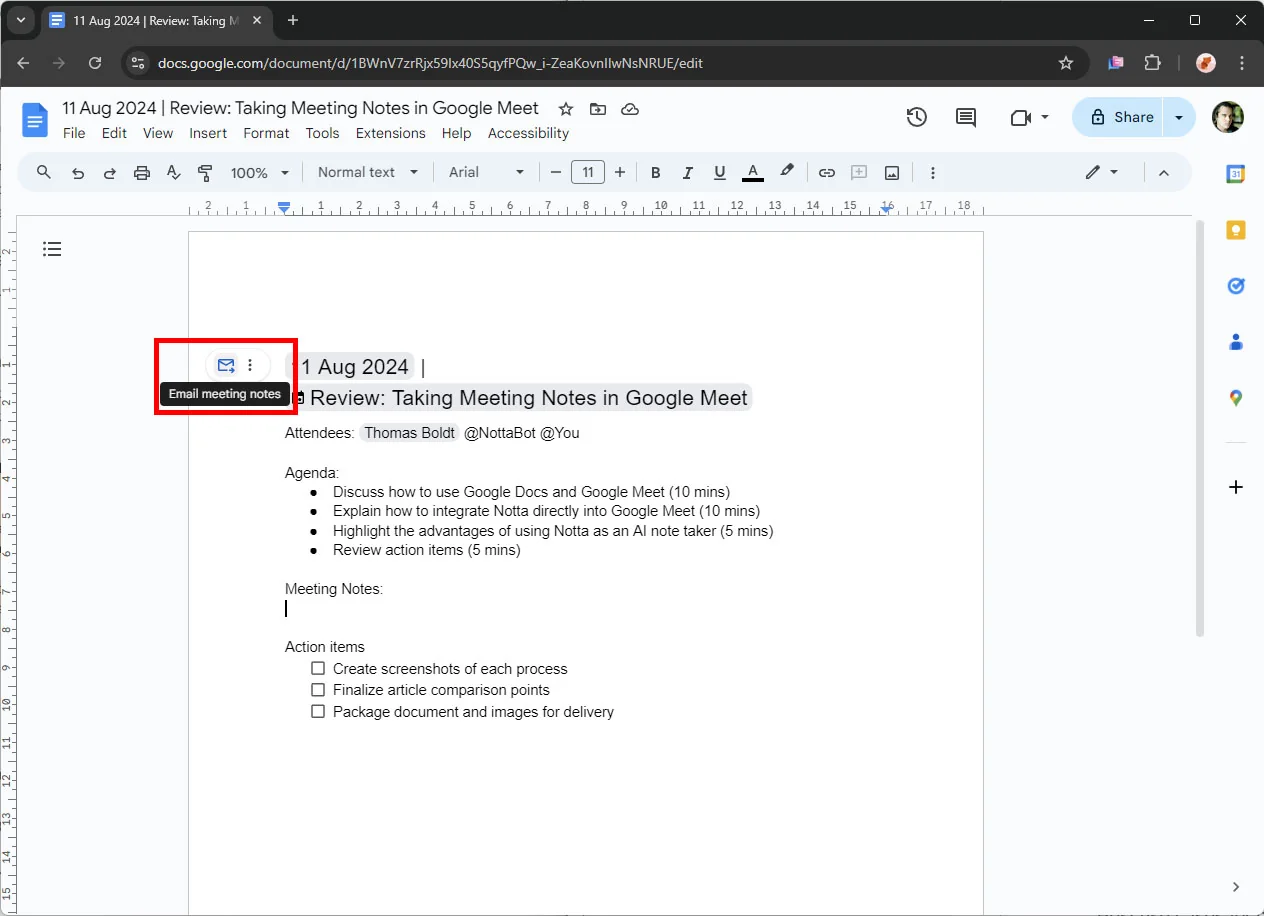Open meeting notes more options menu
This screenshot has height=916, width=1264.
250,365
